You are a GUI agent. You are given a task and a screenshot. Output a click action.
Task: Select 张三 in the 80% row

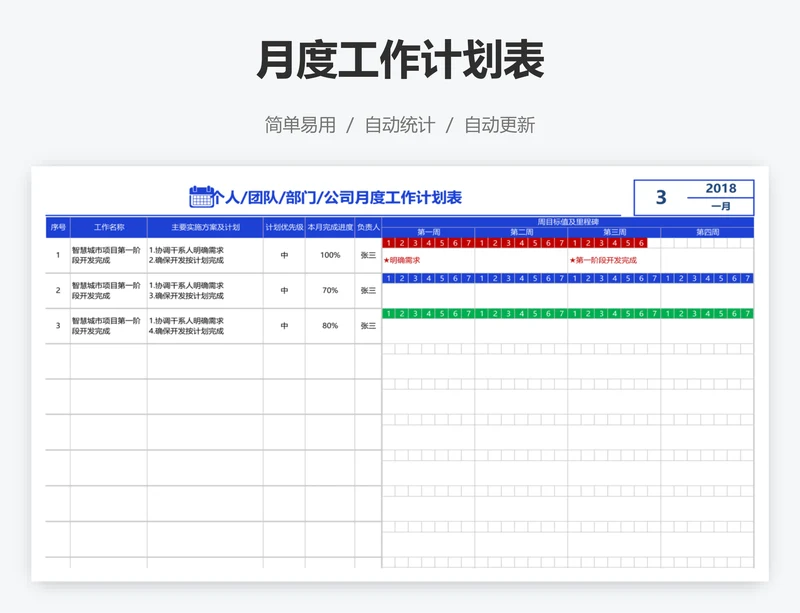(368, 326)
